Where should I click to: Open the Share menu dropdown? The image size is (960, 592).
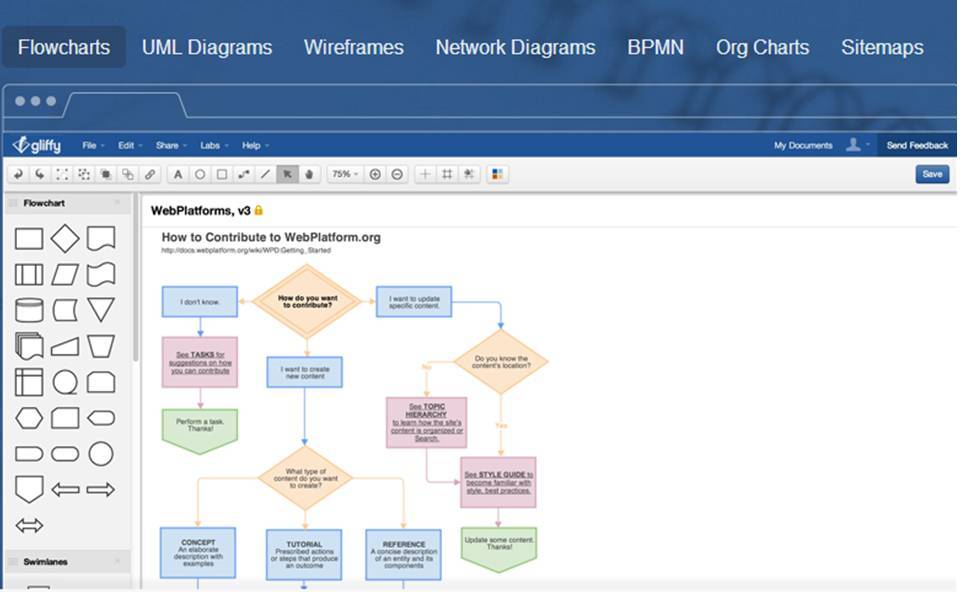[x=171, y=146]
